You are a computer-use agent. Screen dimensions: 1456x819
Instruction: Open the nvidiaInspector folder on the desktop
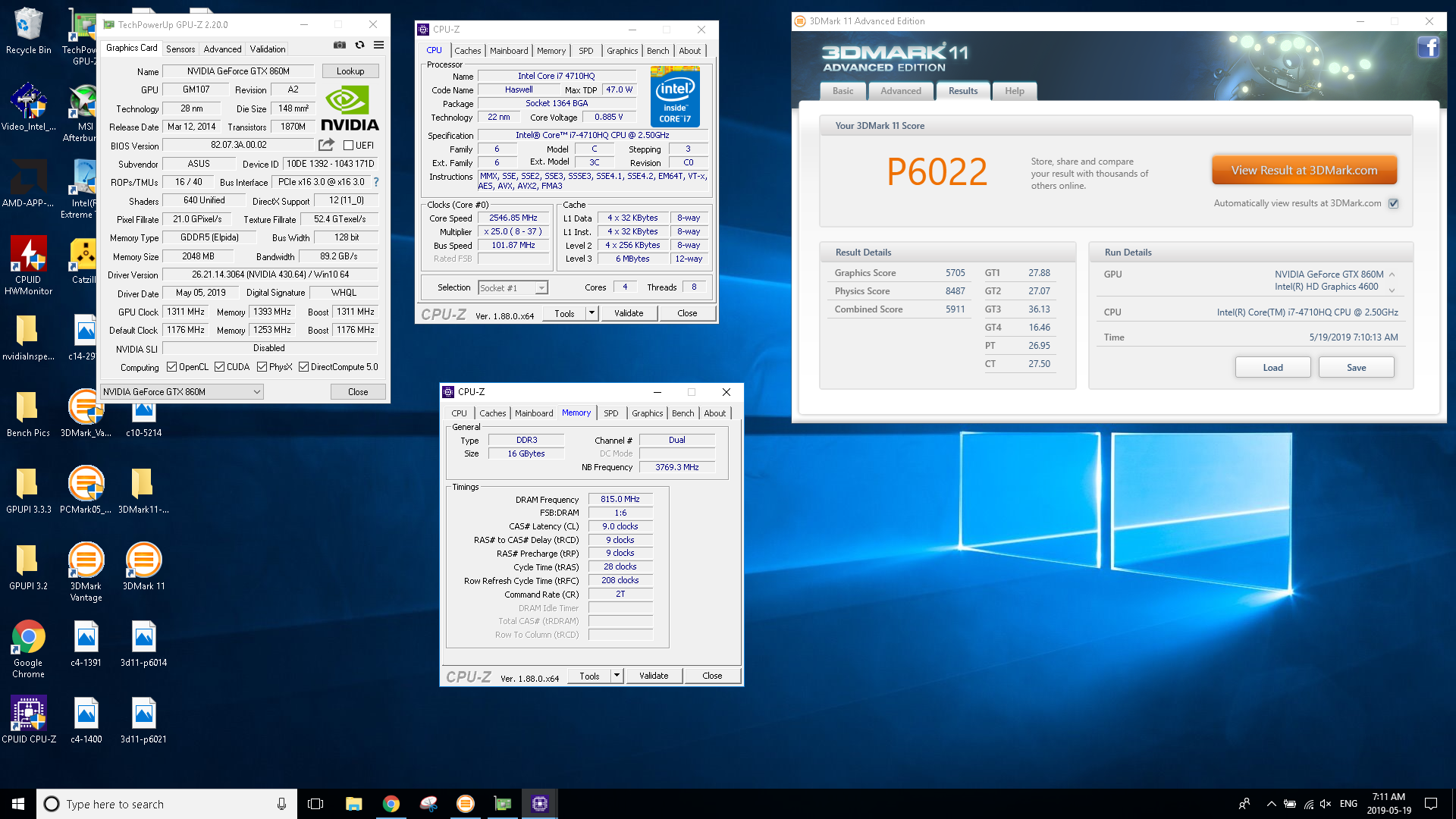coord(29,337)
